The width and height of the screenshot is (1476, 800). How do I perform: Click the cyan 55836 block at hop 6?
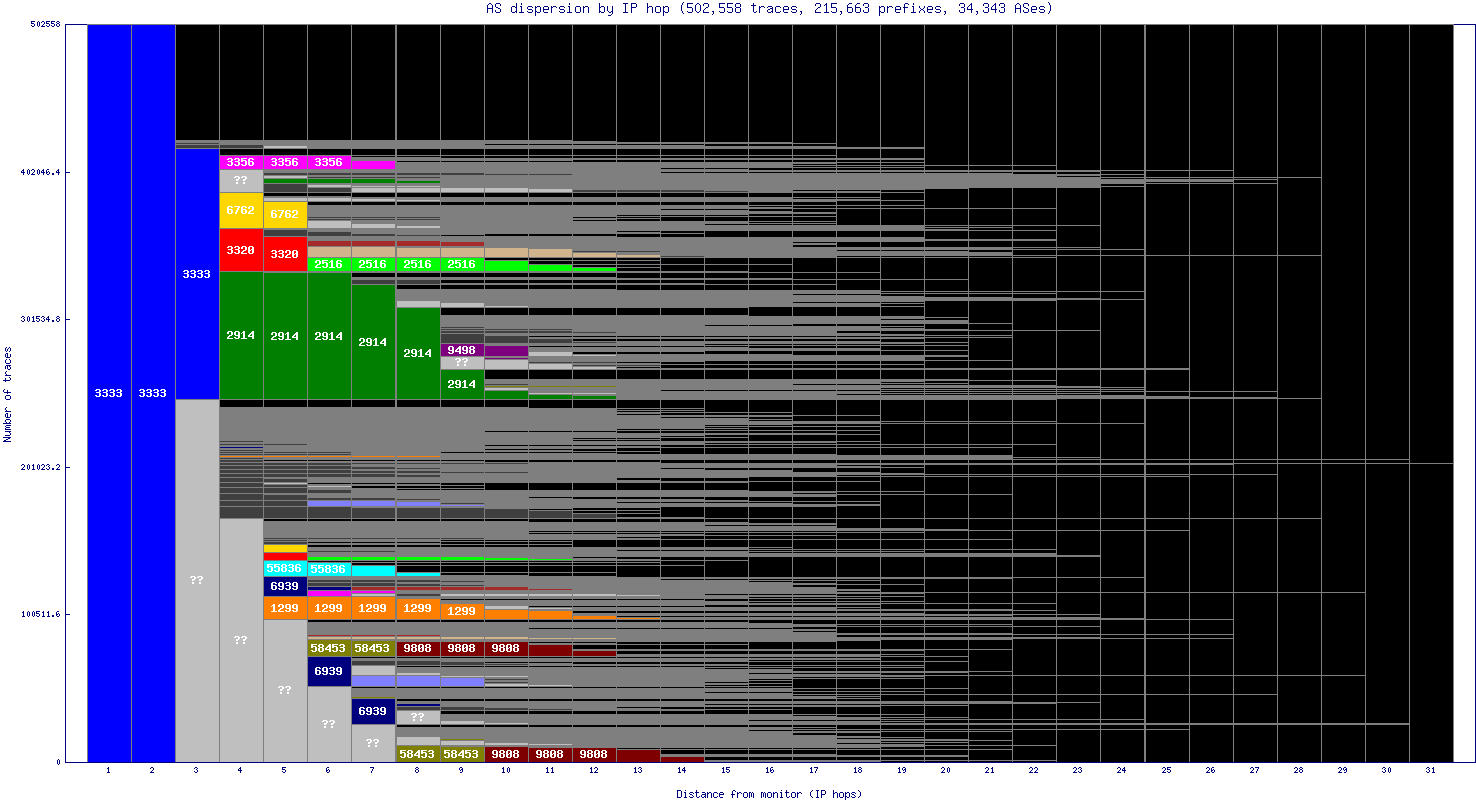pos(329,569)
